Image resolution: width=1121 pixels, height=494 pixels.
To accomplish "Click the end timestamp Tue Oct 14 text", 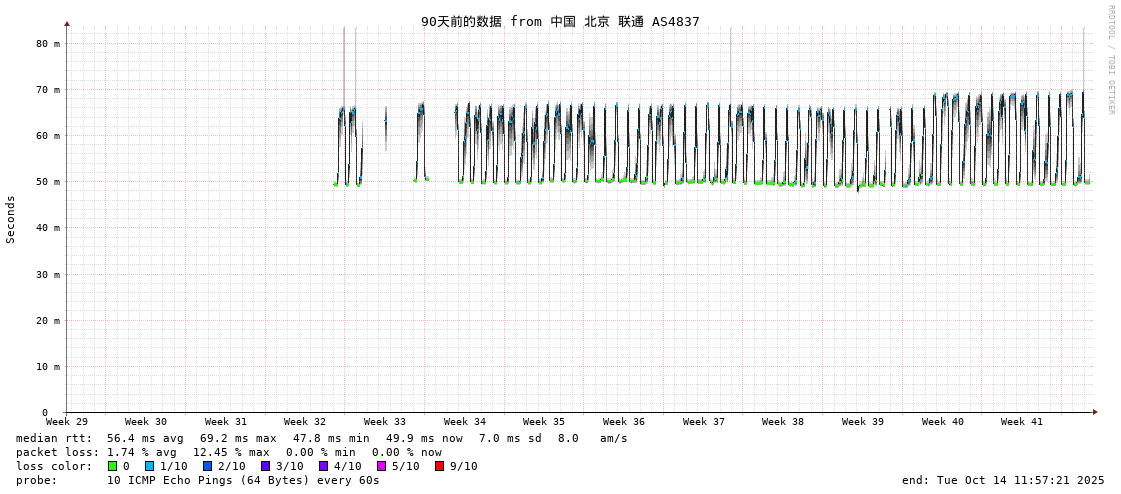I will click(x=1003, y=480).
